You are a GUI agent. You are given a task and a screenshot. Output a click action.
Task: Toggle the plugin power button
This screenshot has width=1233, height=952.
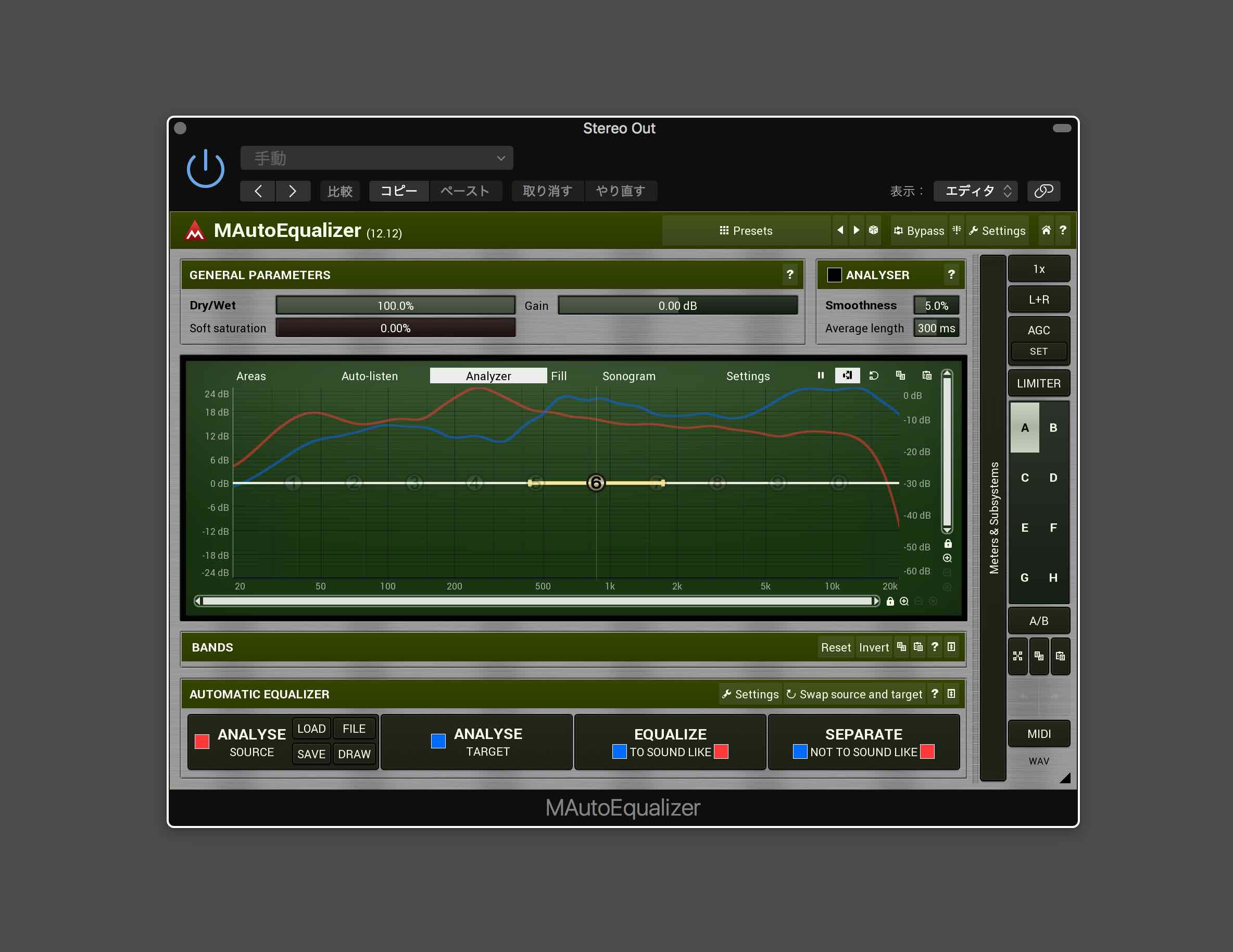pyautogui.click(x=206, y=168)
